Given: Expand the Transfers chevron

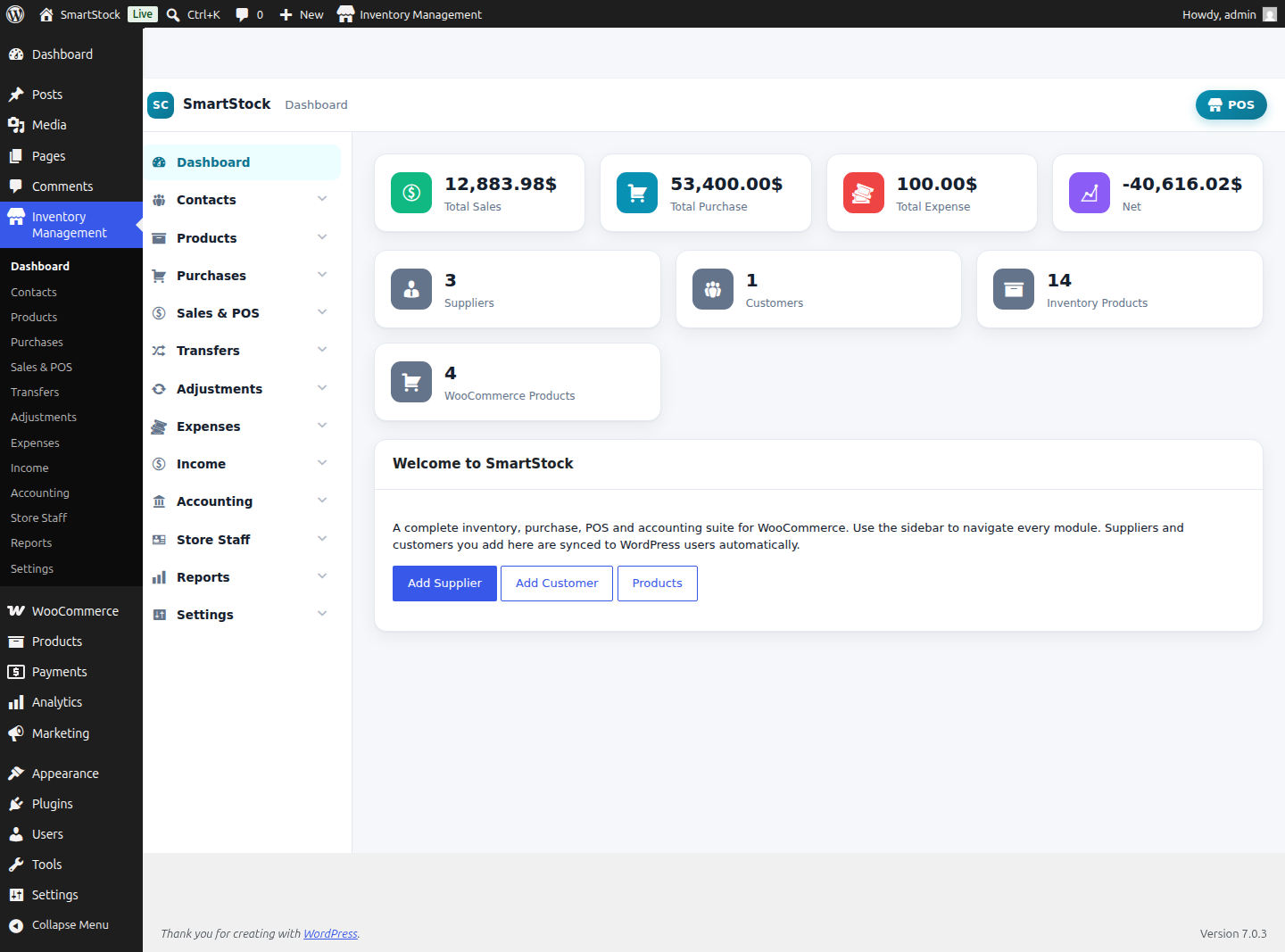Looking at the screenshot, I should 322,350.
